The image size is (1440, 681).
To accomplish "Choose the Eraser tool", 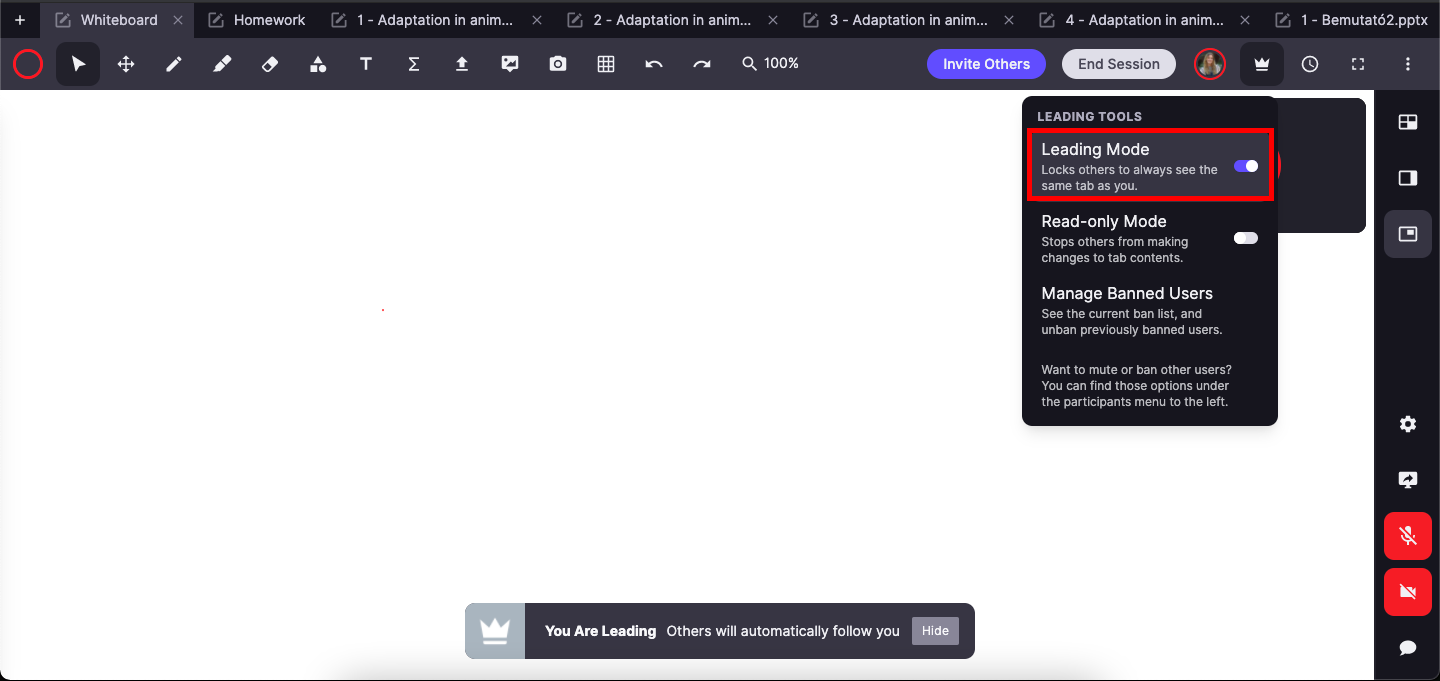I will (x=270, y=64).
